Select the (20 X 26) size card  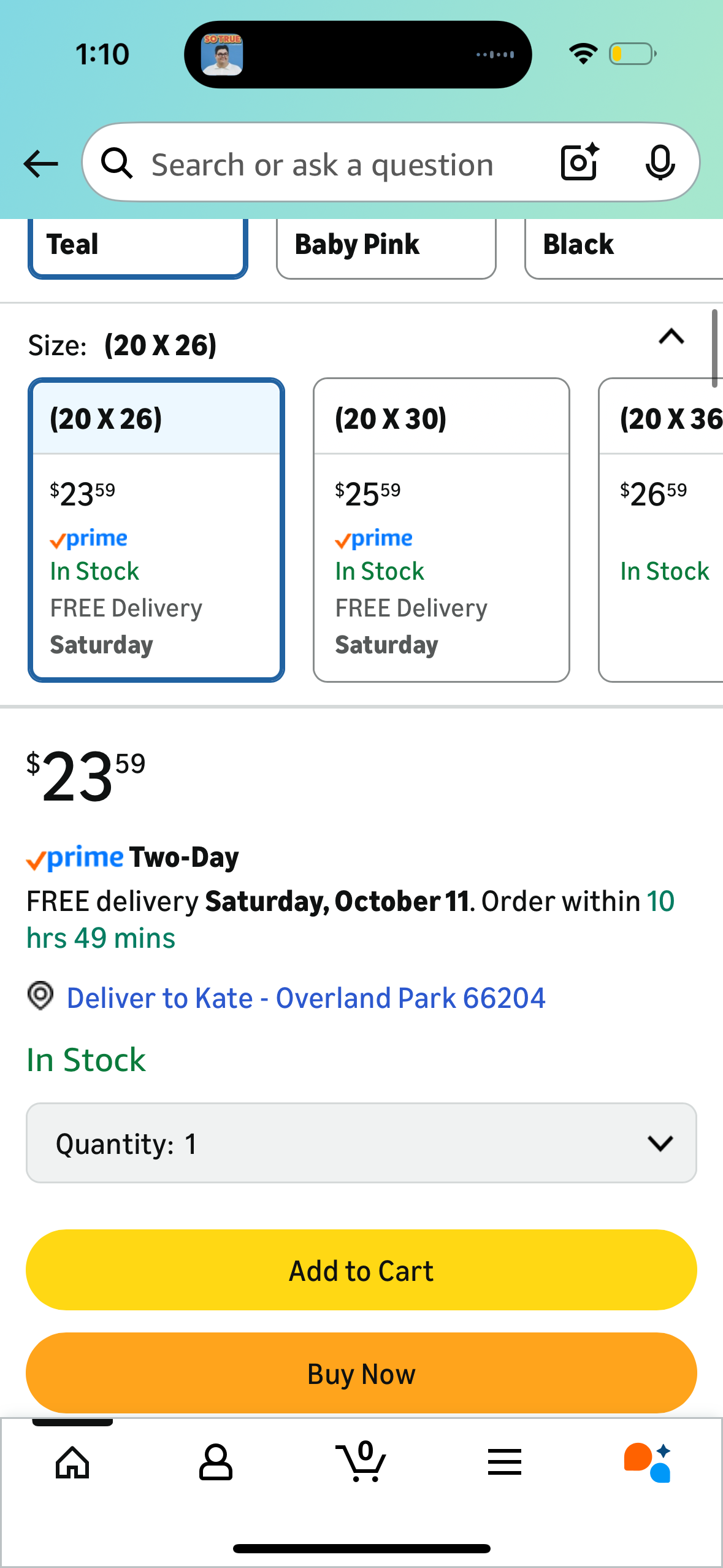[156, 529]
